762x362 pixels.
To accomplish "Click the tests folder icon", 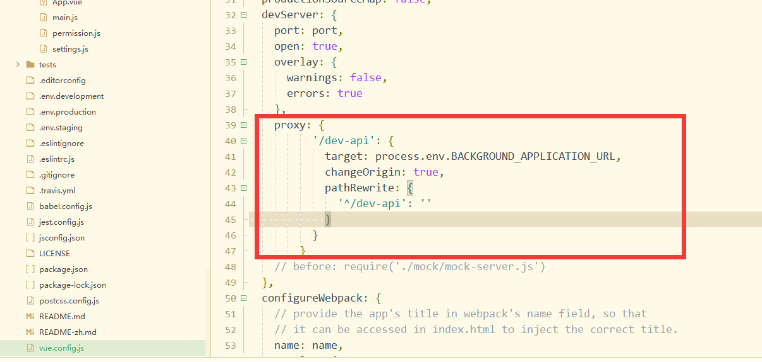I will (30, 65).
